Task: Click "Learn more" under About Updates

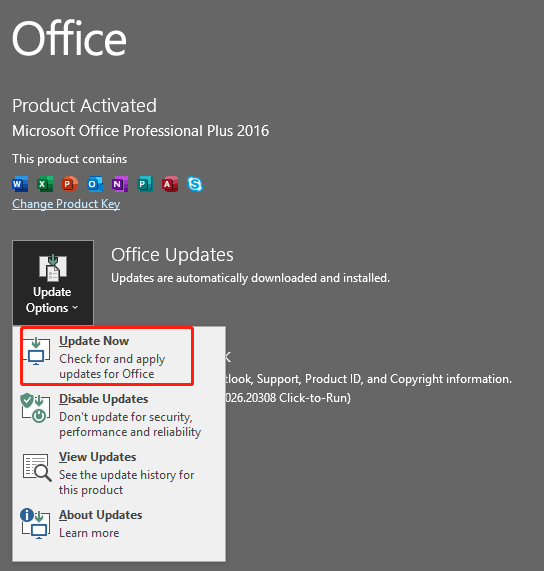Action: (89, 533)
